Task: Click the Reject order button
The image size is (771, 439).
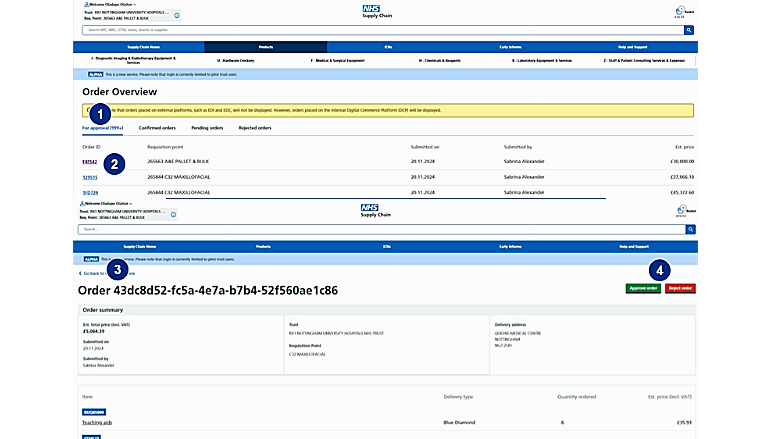Action: click(x=680, y=288)
